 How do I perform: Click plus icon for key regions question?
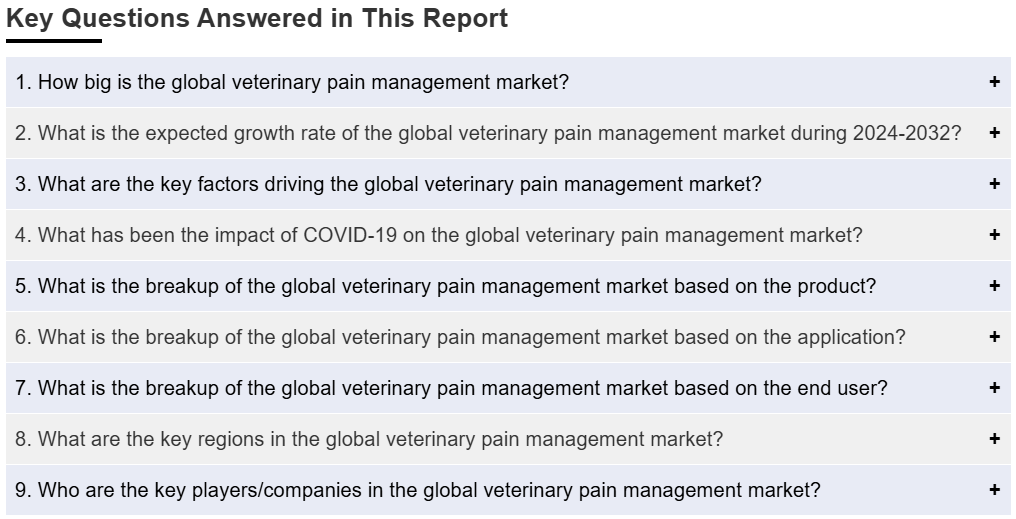tap(995, 439)
